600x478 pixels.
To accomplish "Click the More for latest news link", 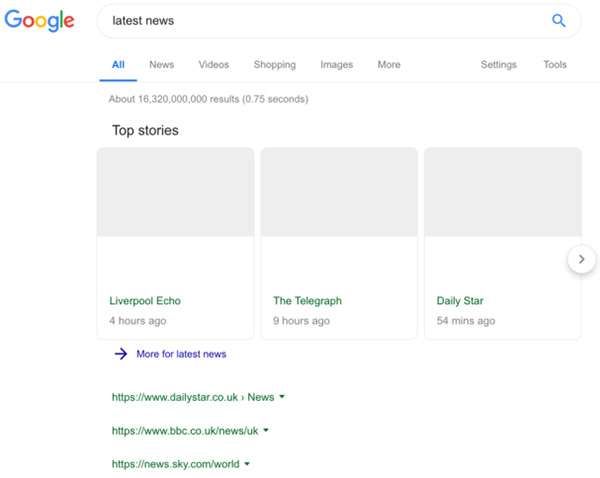I will coord(181,354).
